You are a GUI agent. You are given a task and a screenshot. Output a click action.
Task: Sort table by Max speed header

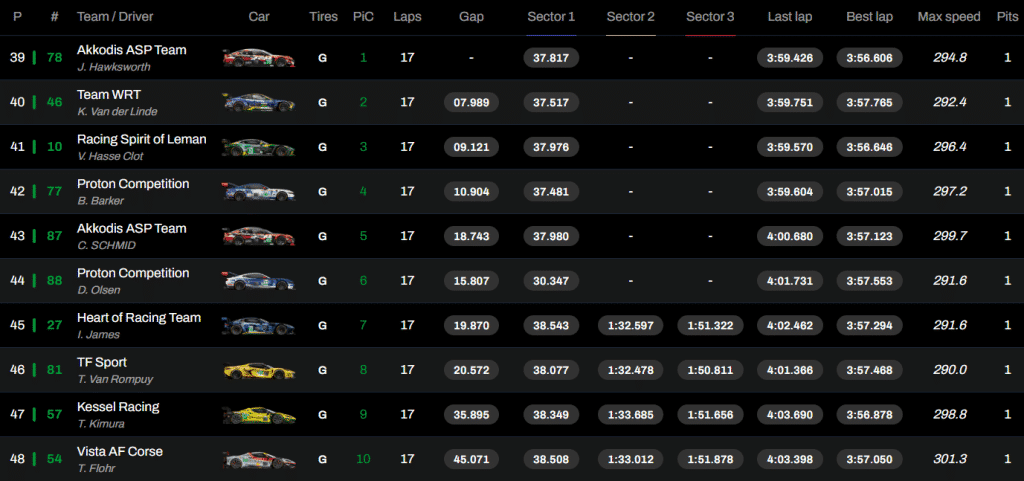click(949, 17)
